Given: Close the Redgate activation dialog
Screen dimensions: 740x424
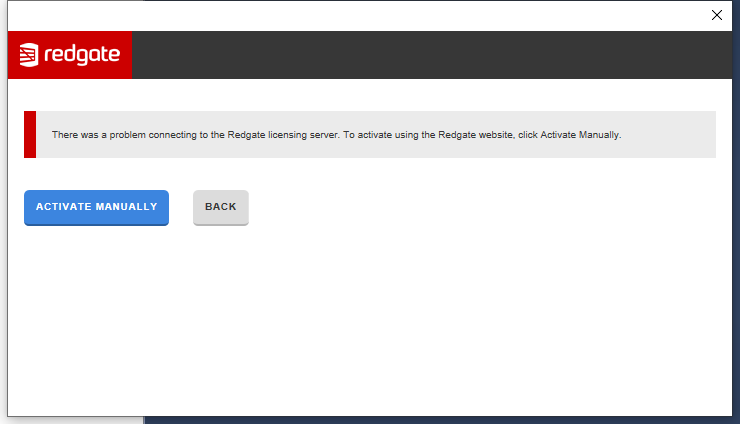Looking at the screenshot, I should [x=716, y=15].
